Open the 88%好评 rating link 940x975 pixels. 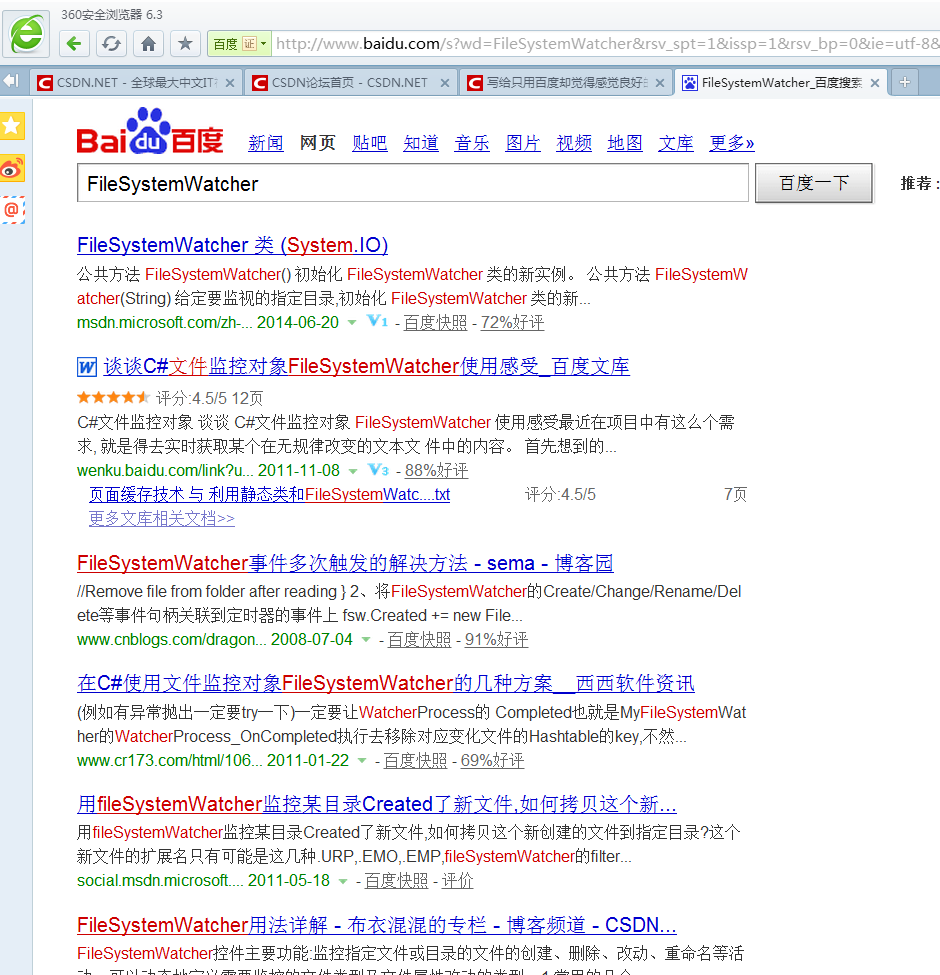436,471
